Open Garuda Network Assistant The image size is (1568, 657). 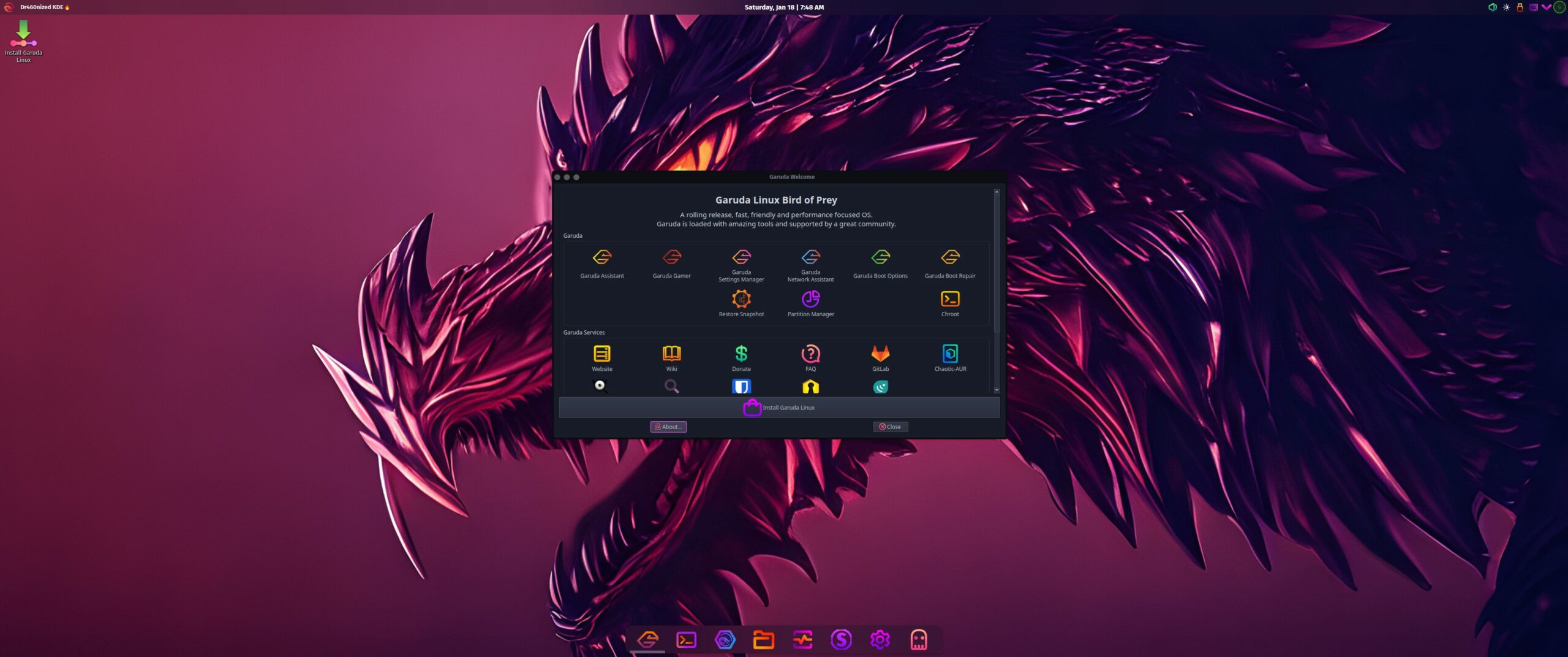tap(810, 265)
